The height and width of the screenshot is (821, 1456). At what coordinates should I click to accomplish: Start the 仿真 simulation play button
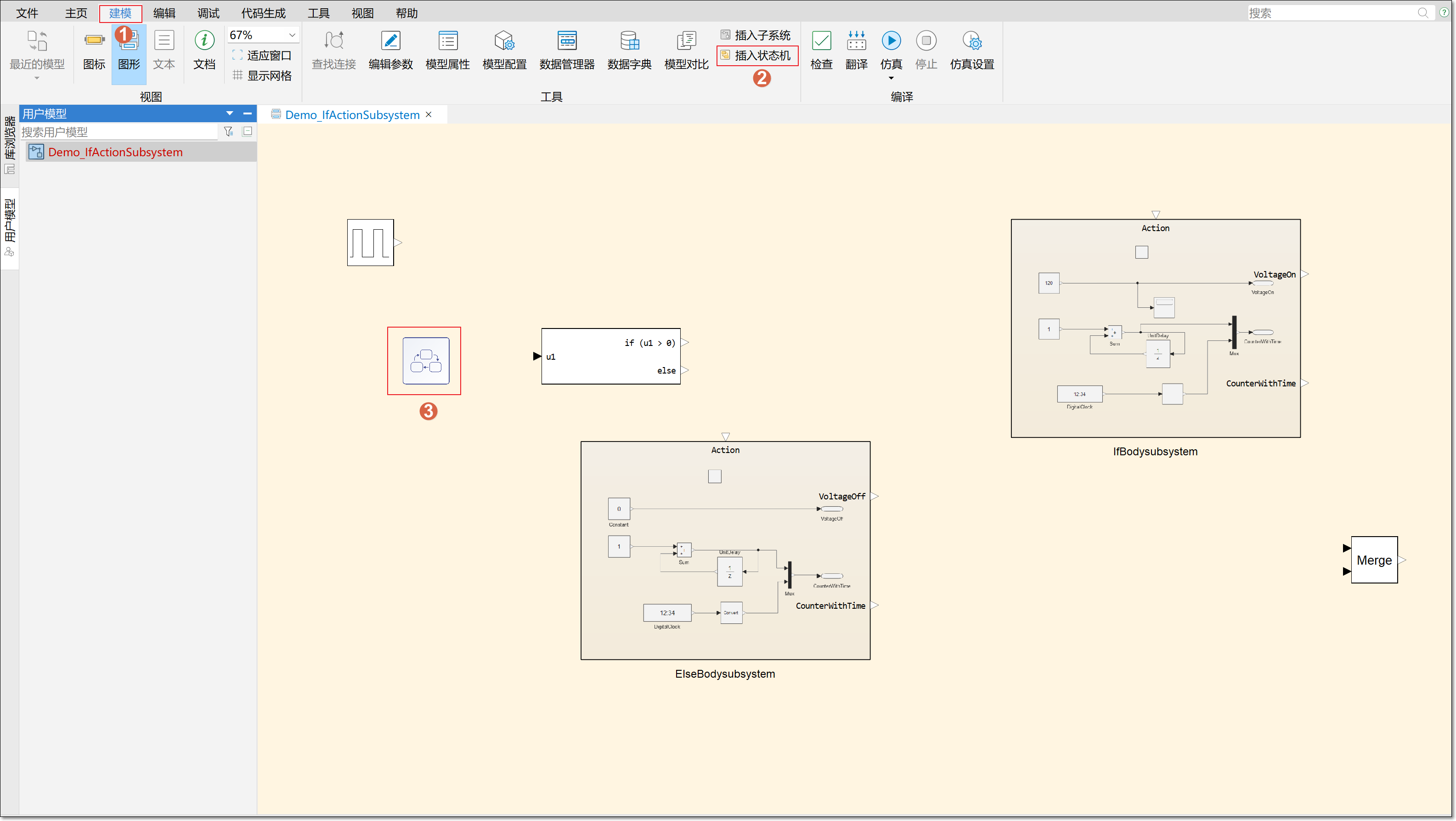(x=891, y=41)
